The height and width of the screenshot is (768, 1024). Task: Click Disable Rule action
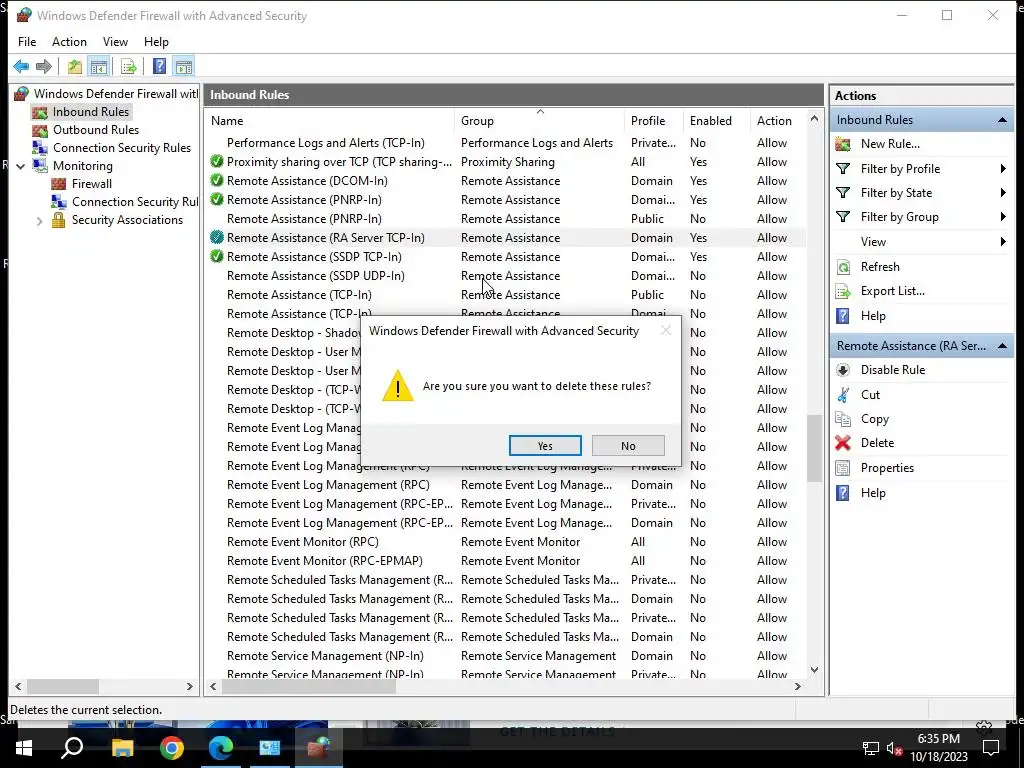coord(893,370)
